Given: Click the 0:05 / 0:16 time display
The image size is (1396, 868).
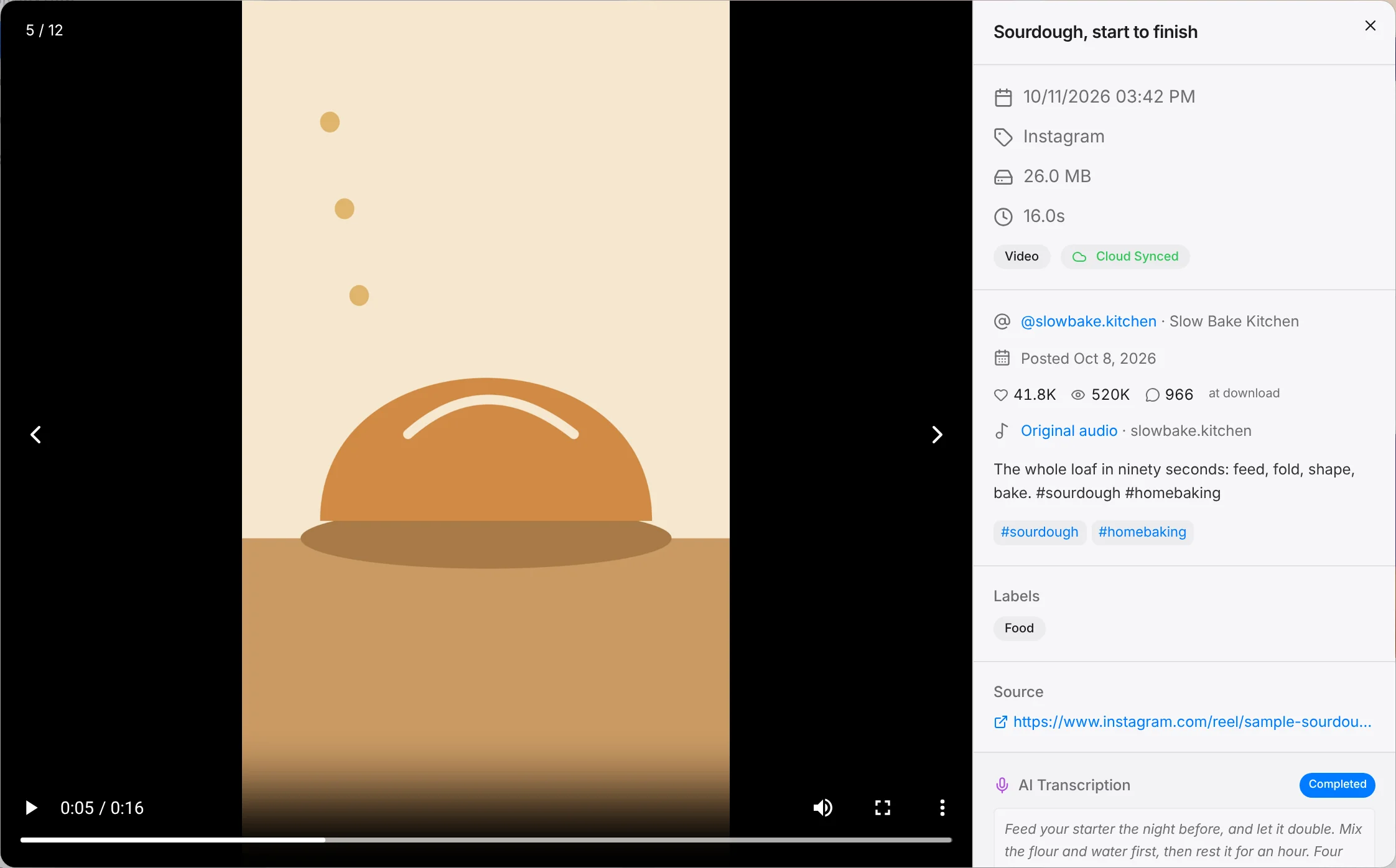Looking at the screenshot, I should [102, 808].
